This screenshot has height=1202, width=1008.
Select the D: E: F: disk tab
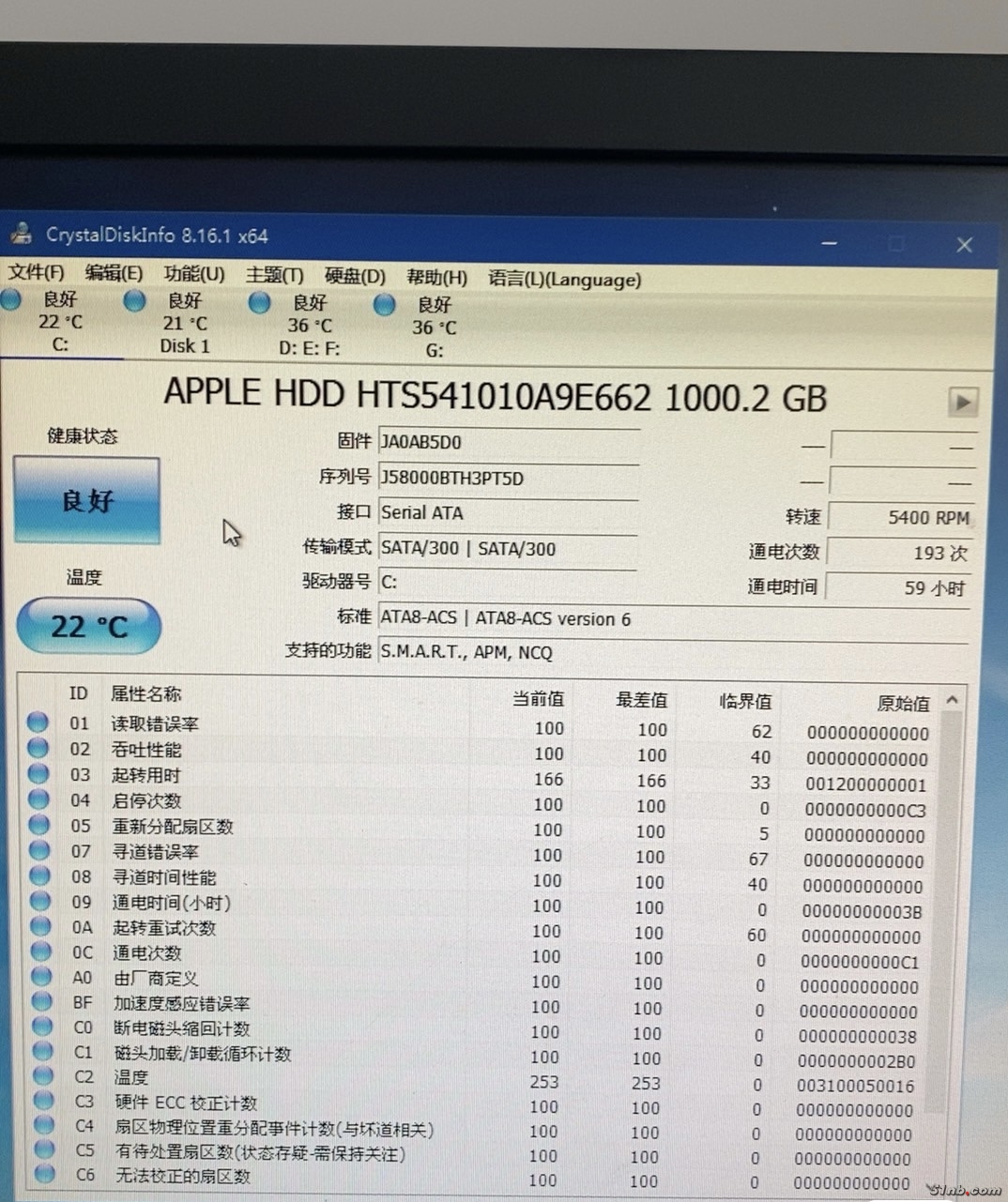pyautogui.click(x=309, y=326)
